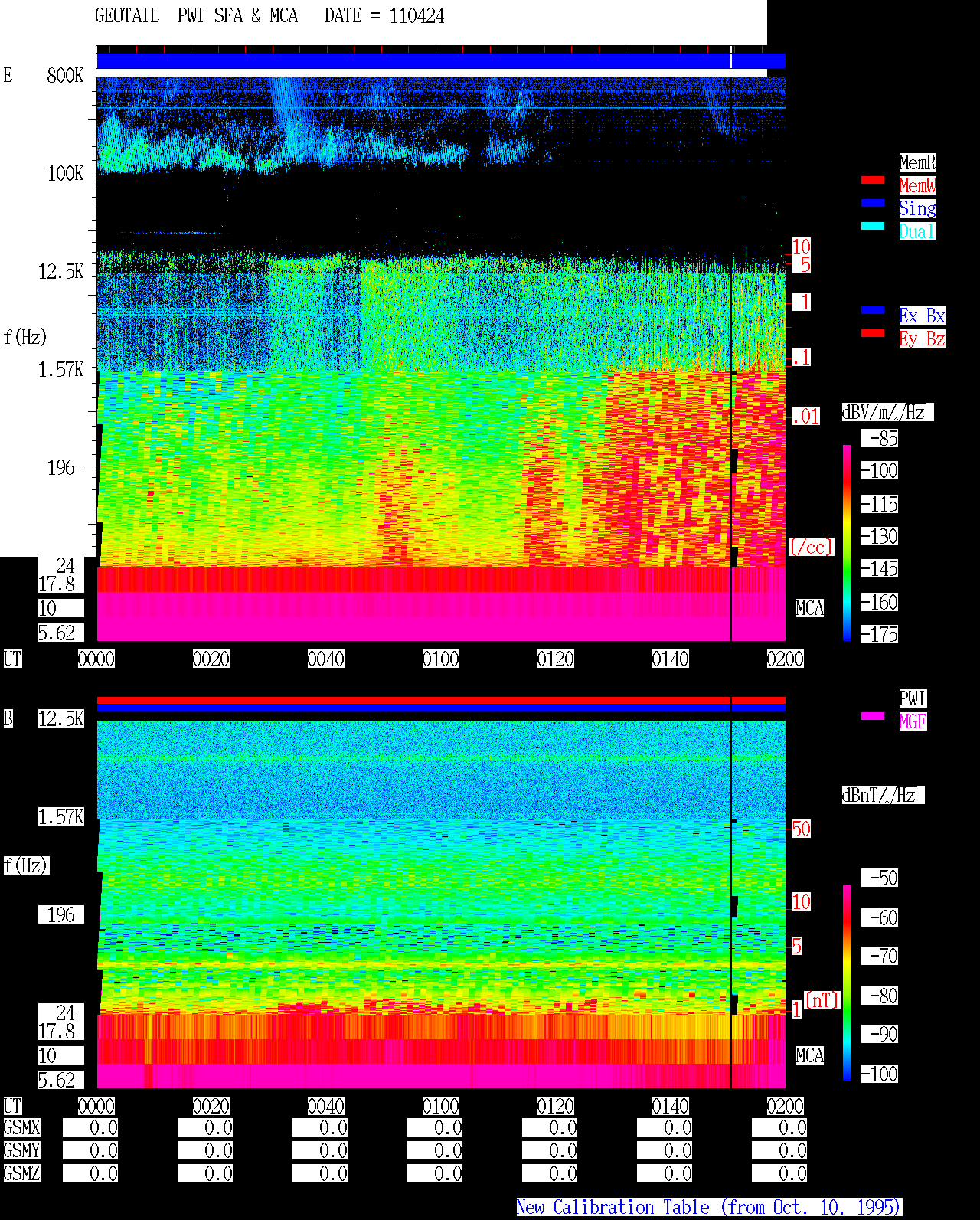The width and height of the screenshot is (980, 1220).
Task: Click the red MemW legend swatch
Action: 873,180
